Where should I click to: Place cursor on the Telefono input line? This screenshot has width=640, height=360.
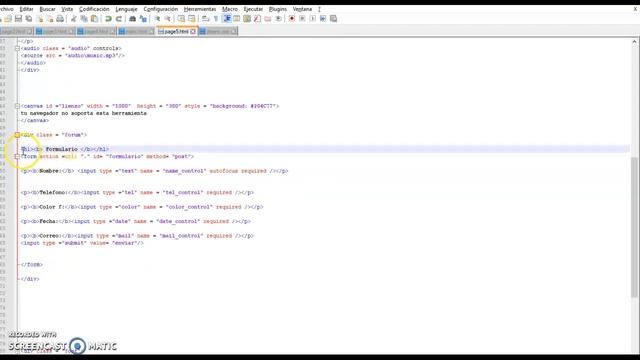[137, 193]
